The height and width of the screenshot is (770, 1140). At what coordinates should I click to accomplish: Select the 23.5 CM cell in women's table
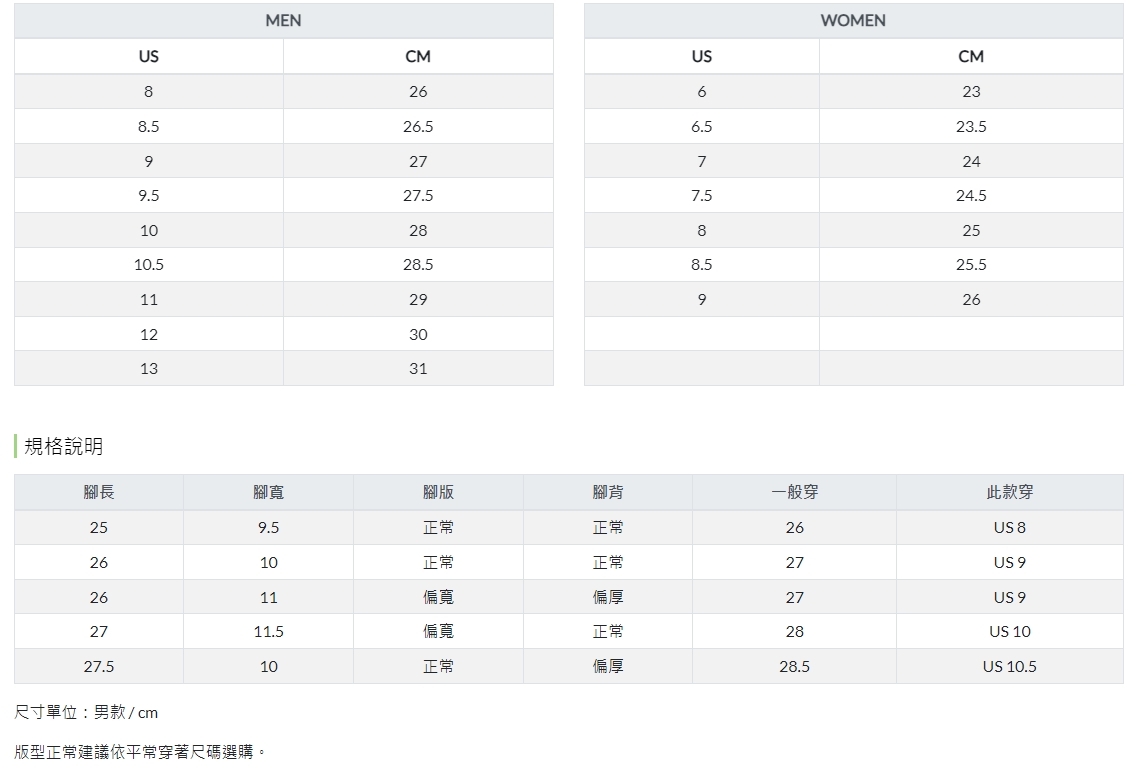click(971, 127)
